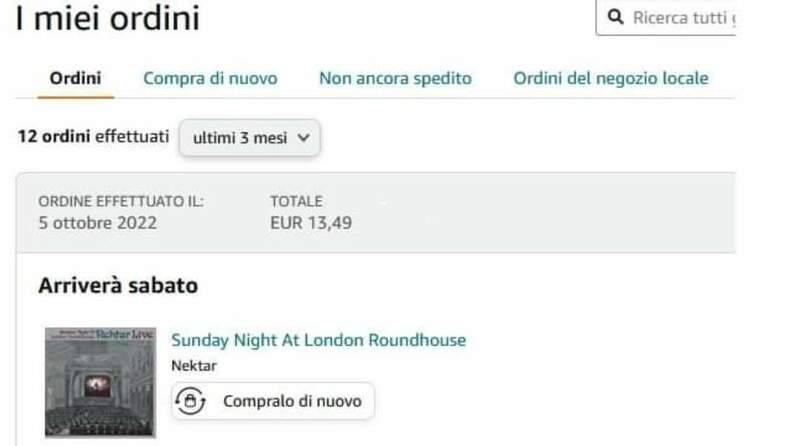Click the chevron arrow on the period dropdown
The height and width of the screenshot is (446, 800).
click(x=304, y=138)
